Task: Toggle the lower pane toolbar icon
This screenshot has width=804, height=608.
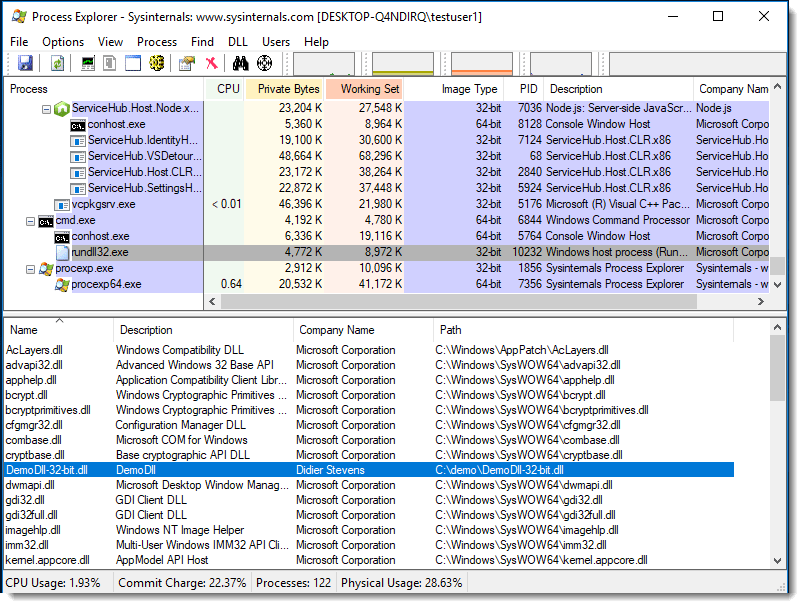Action: (133, 63)
